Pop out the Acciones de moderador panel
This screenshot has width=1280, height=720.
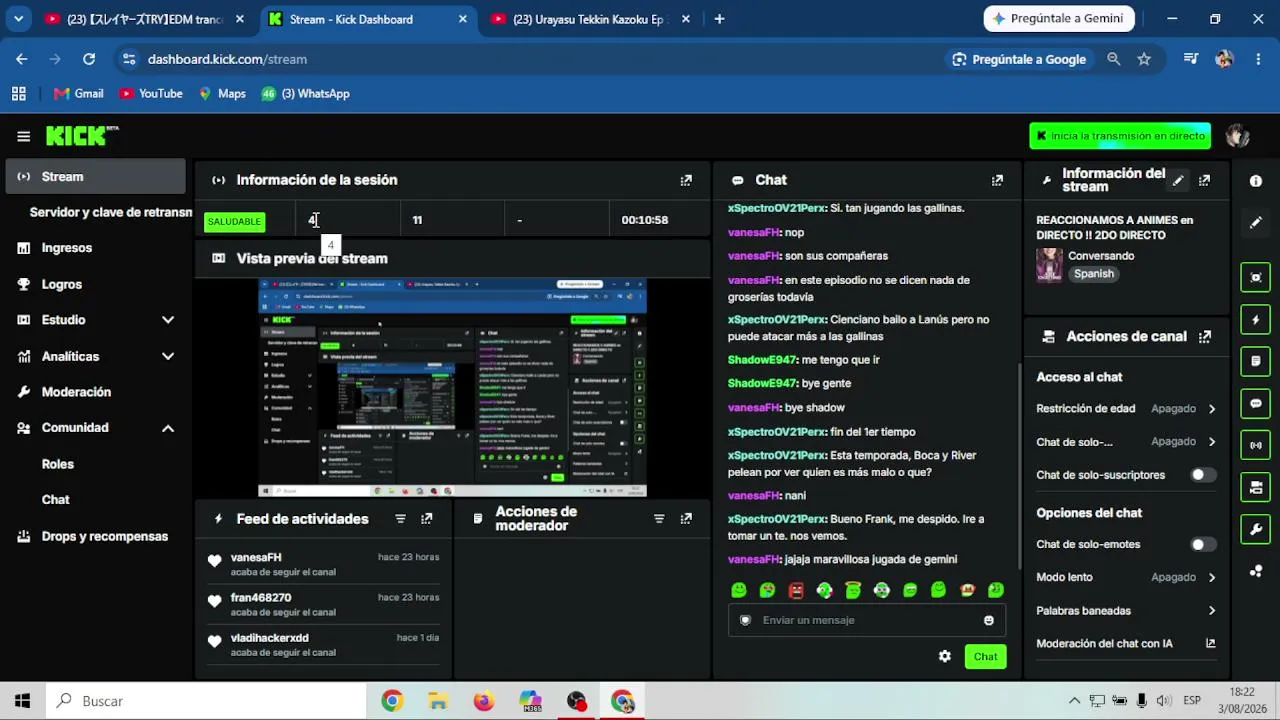[686, 519]
